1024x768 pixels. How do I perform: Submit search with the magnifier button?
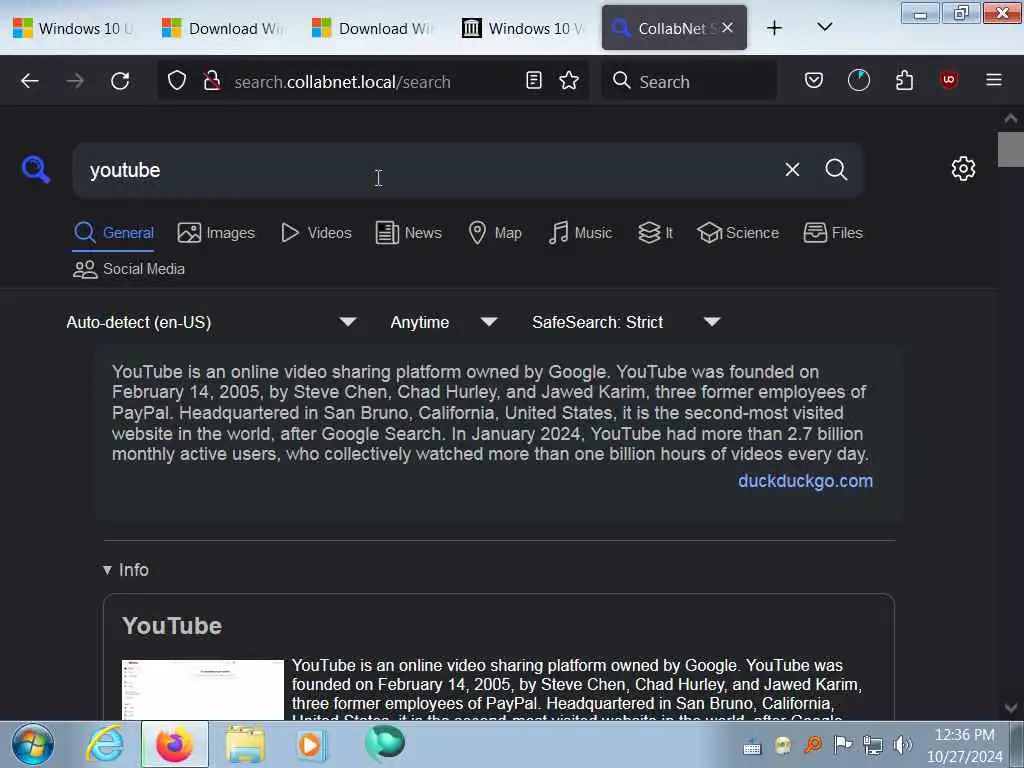click(836, 170)
